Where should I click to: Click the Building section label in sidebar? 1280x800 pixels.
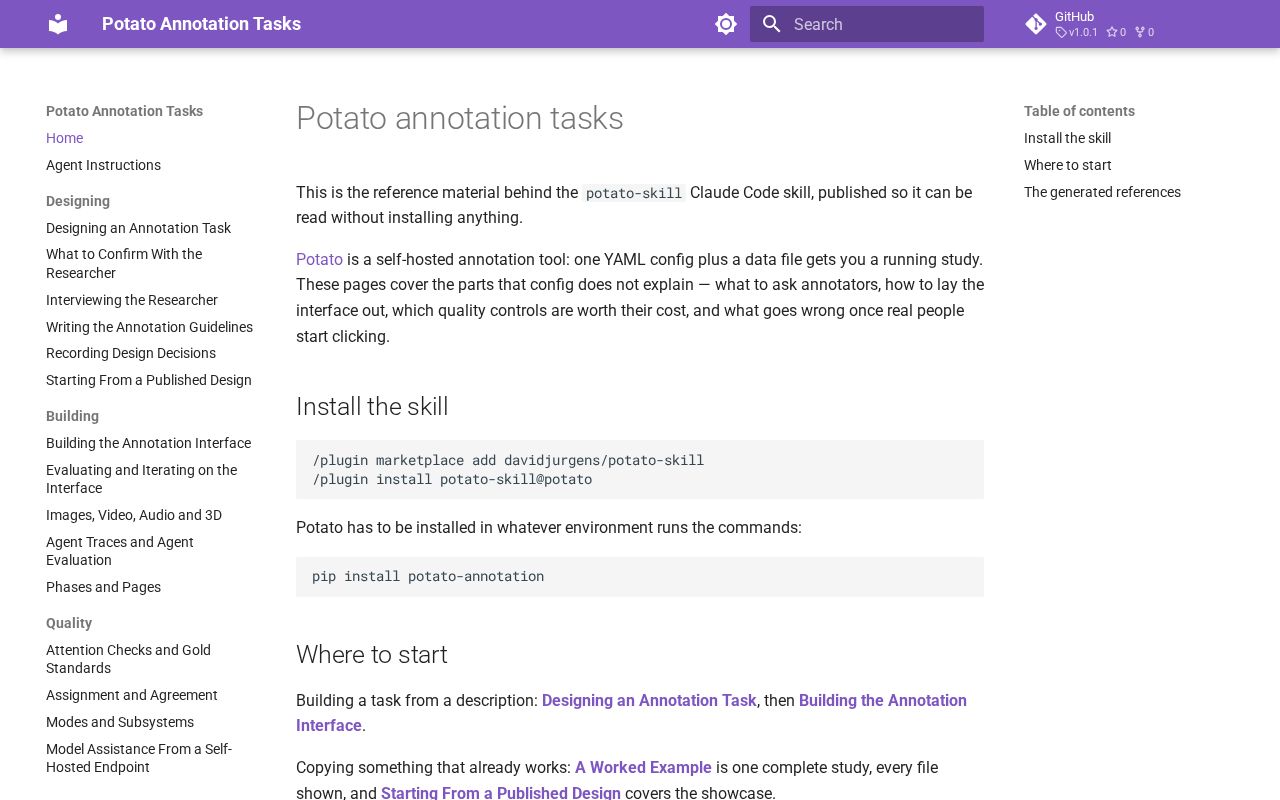72,416
